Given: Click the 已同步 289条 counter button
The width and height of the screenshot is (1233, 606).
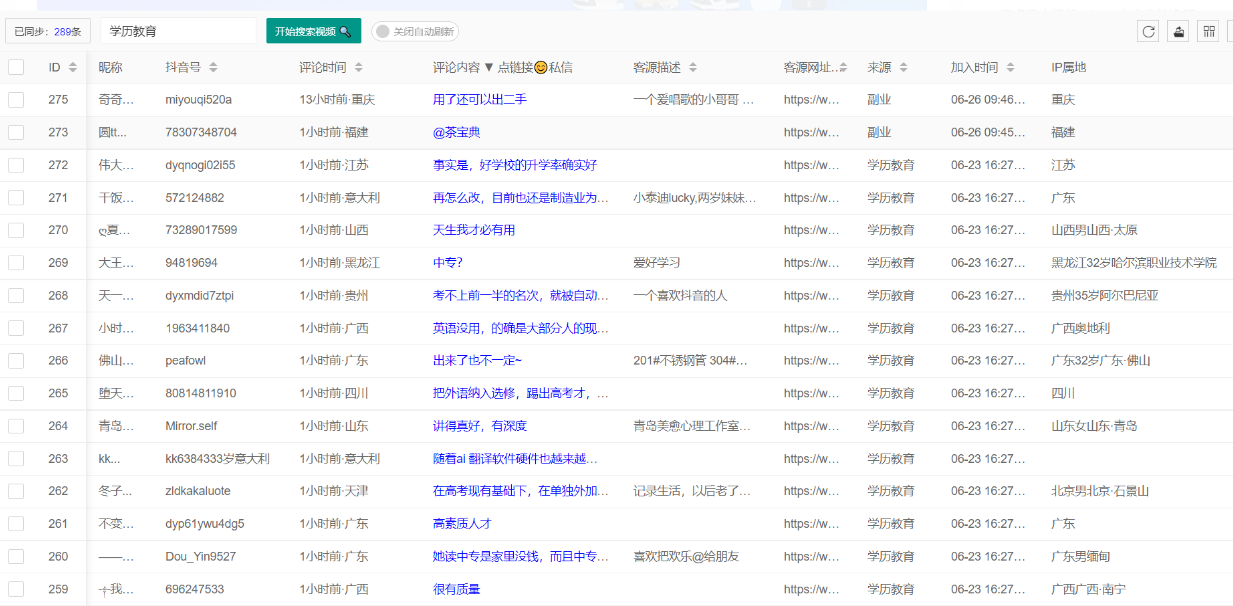Looking at the screenshot, I should coord(48,31).
